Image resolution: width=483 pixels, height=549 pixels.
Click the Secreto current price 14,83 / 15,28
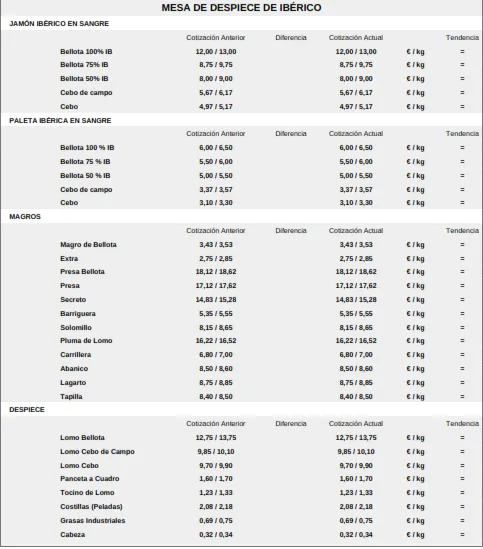[356, 300]
